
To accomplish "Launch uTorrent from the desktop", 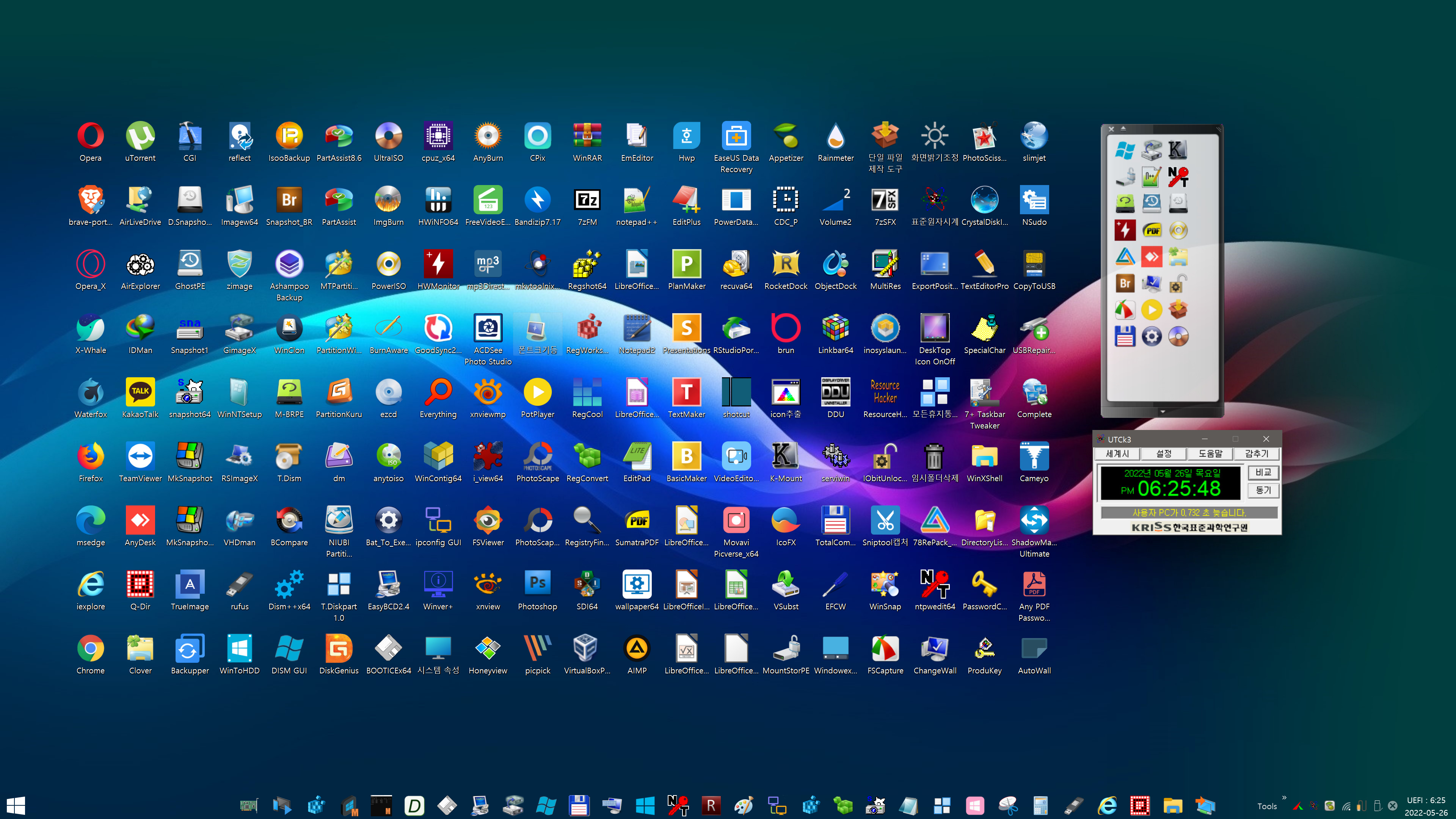I will [140, 141].
